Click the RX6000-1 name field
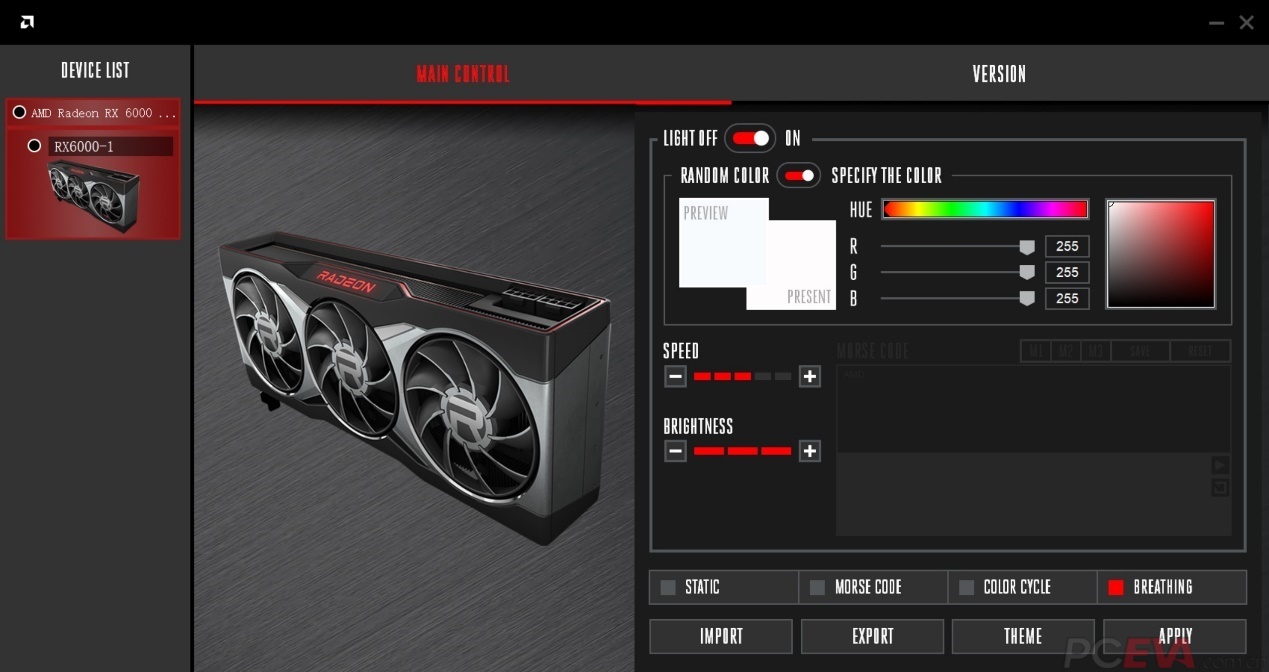 (x=110, y=147)
